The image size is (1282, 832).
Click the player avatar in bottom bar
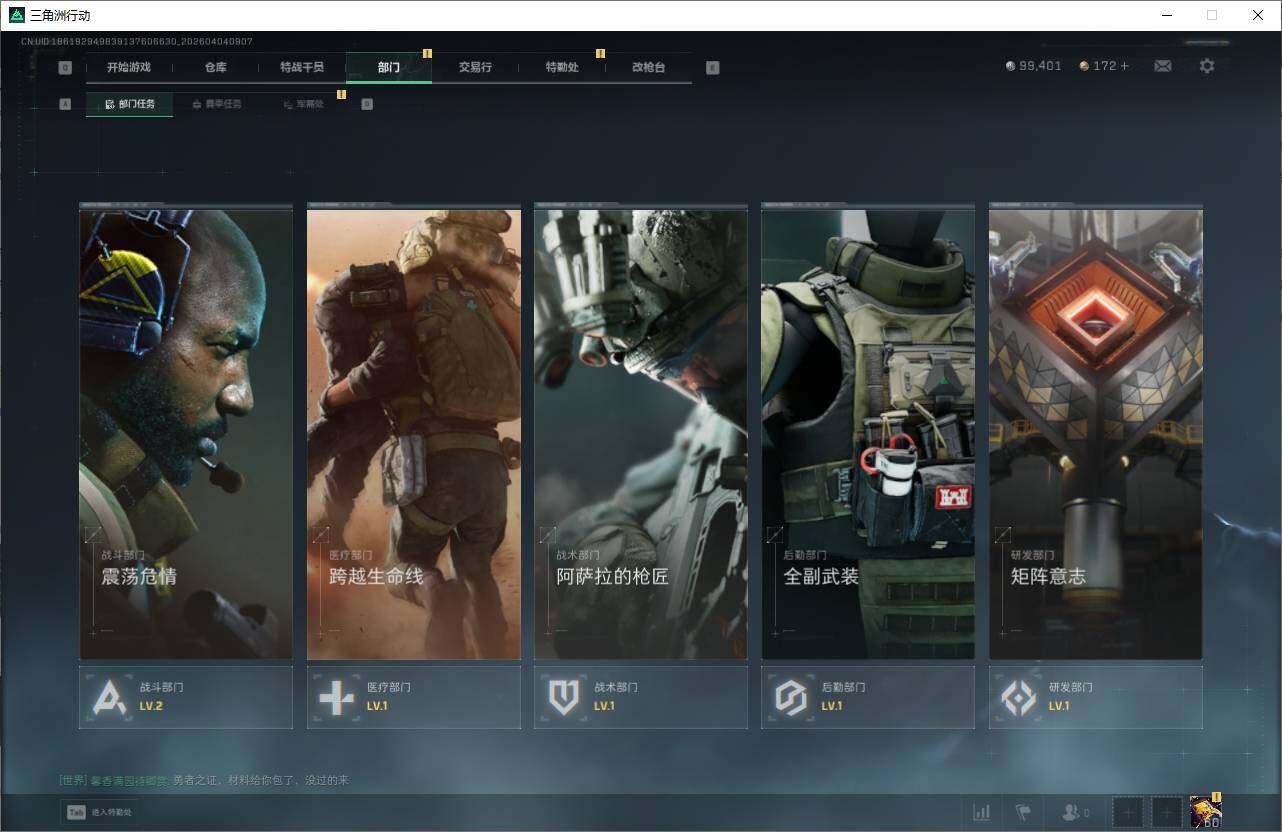click(x=1205, y=812)
